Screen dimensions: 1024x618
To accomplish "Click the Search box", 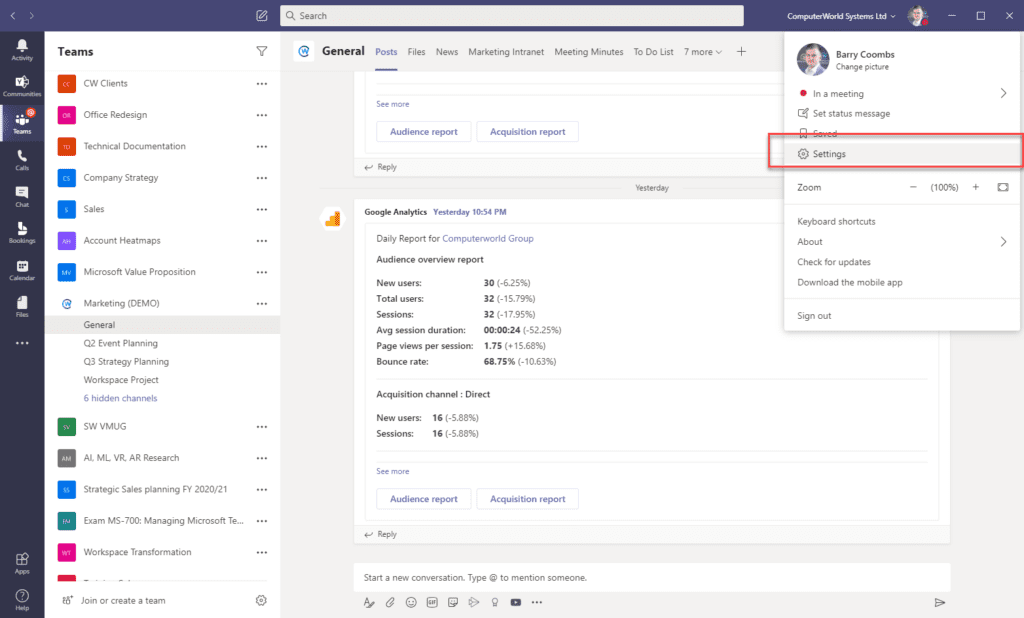I will click(x=512, y=16).
